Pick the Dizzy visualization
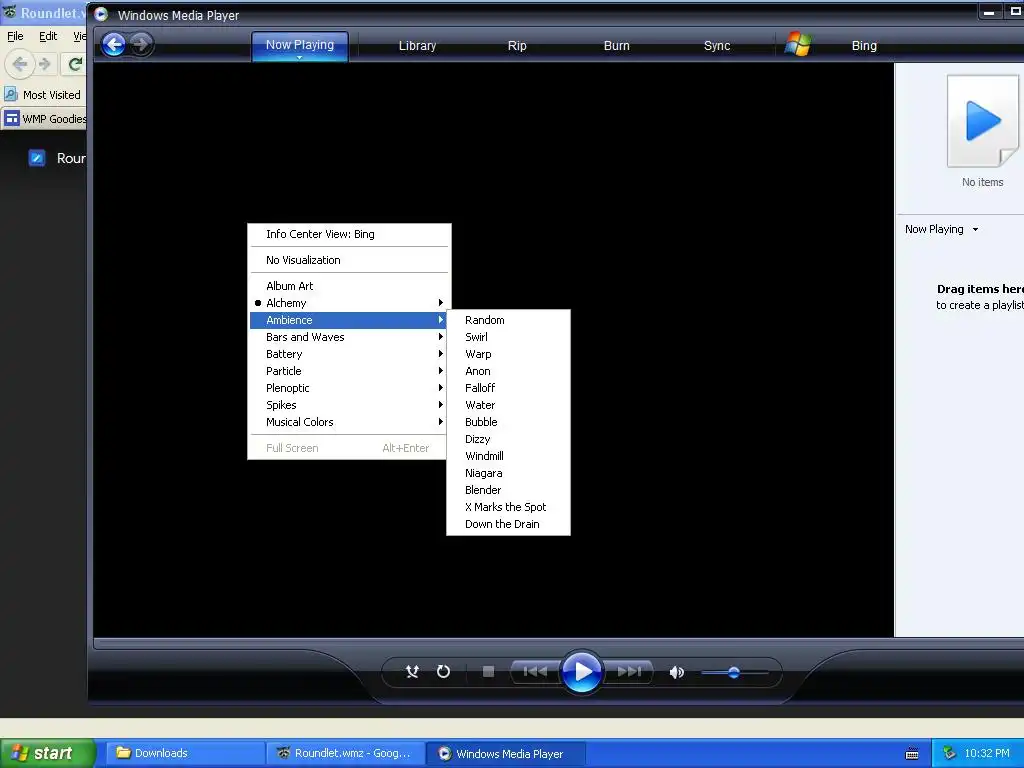 (x=508, y=439)
